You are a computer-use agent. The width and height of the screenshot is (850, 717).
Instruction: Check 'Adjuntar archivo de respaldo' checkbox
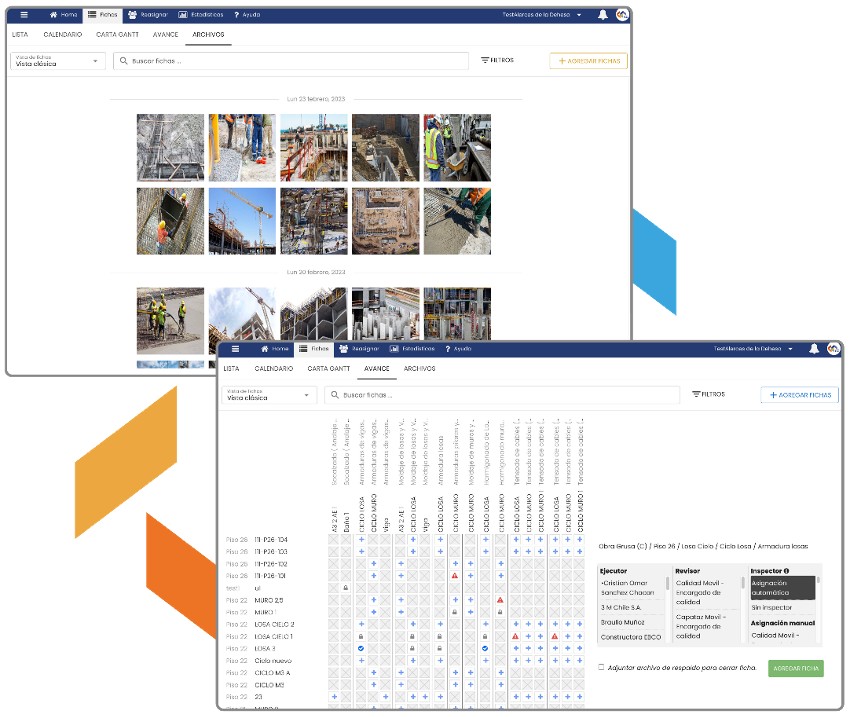pos(601,667)
